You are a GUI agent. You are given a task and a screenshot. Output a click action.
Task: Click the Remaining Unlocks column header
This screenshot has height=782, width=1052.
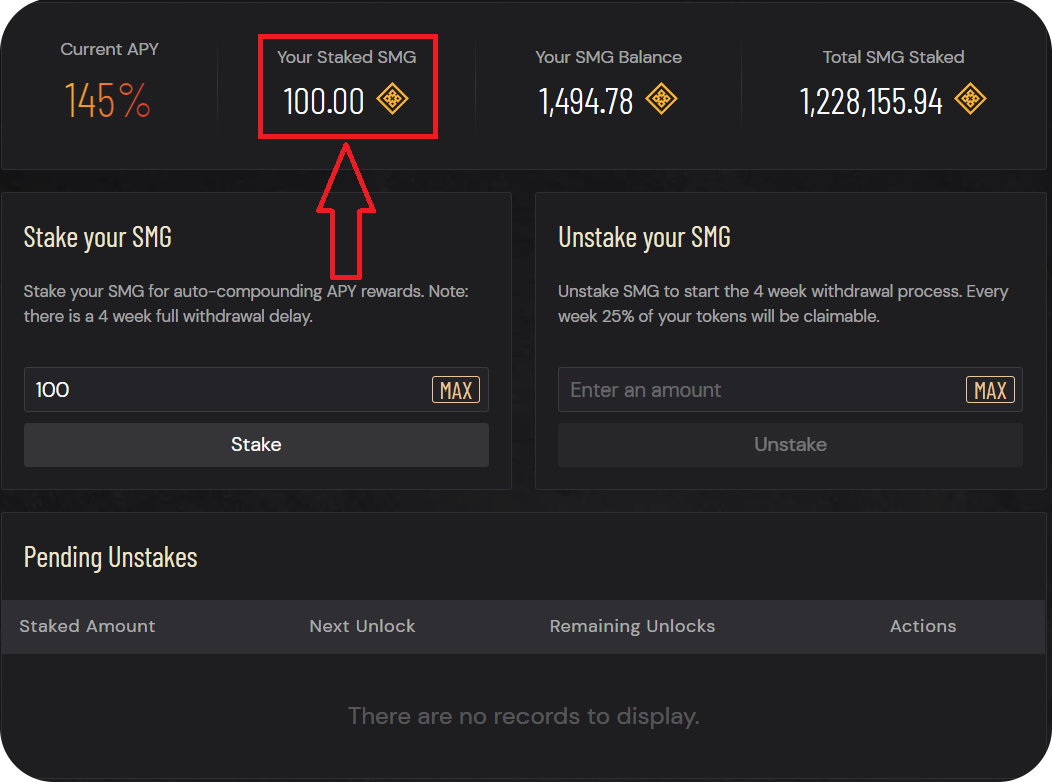tap(632, 626)
